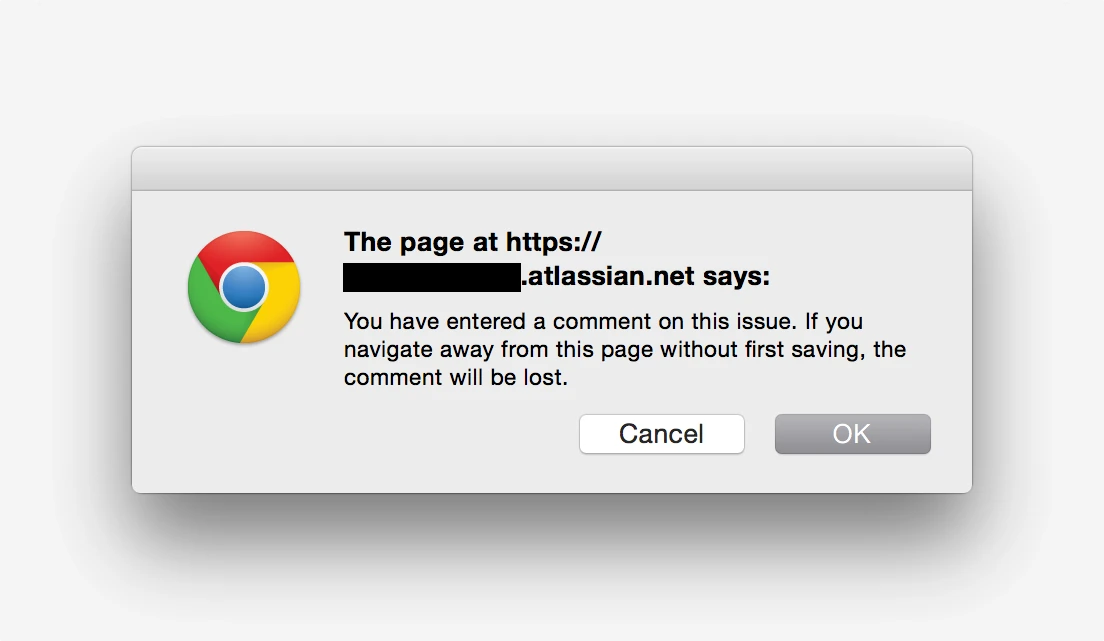Click the dialog title bar
1104x641 pixels.
[551, 168]
